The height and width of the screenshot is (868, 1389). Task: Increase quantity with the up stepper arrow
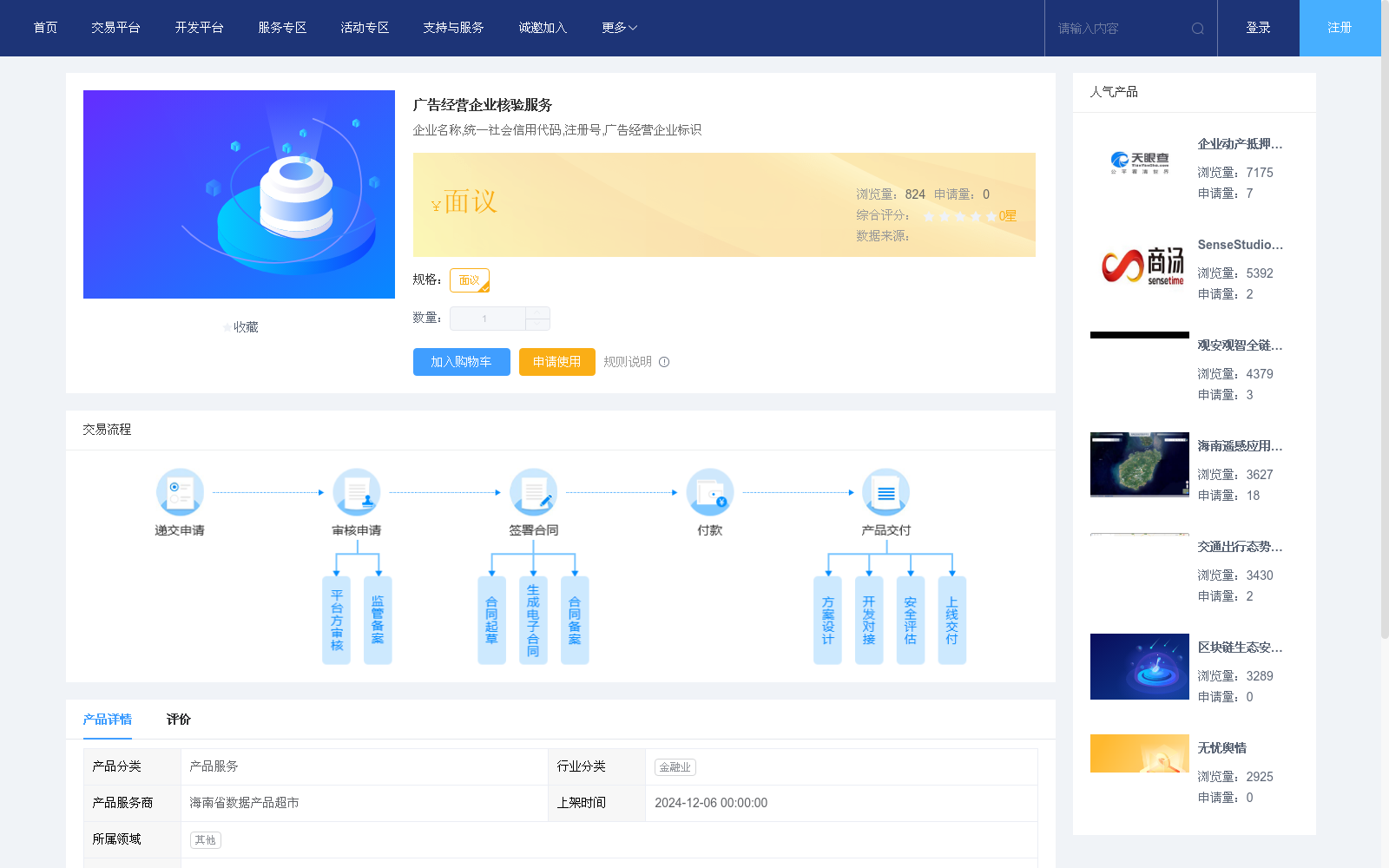coord(537,312)
